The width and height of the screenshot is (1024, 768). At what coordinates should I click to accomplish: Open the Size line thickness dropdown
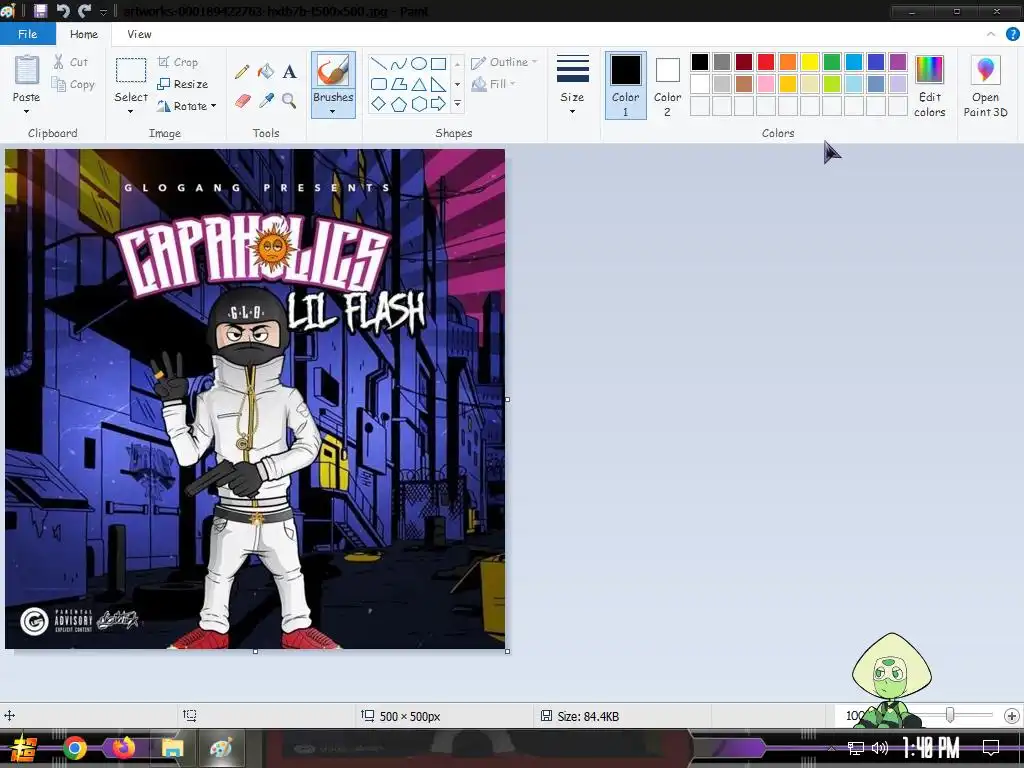573,86
